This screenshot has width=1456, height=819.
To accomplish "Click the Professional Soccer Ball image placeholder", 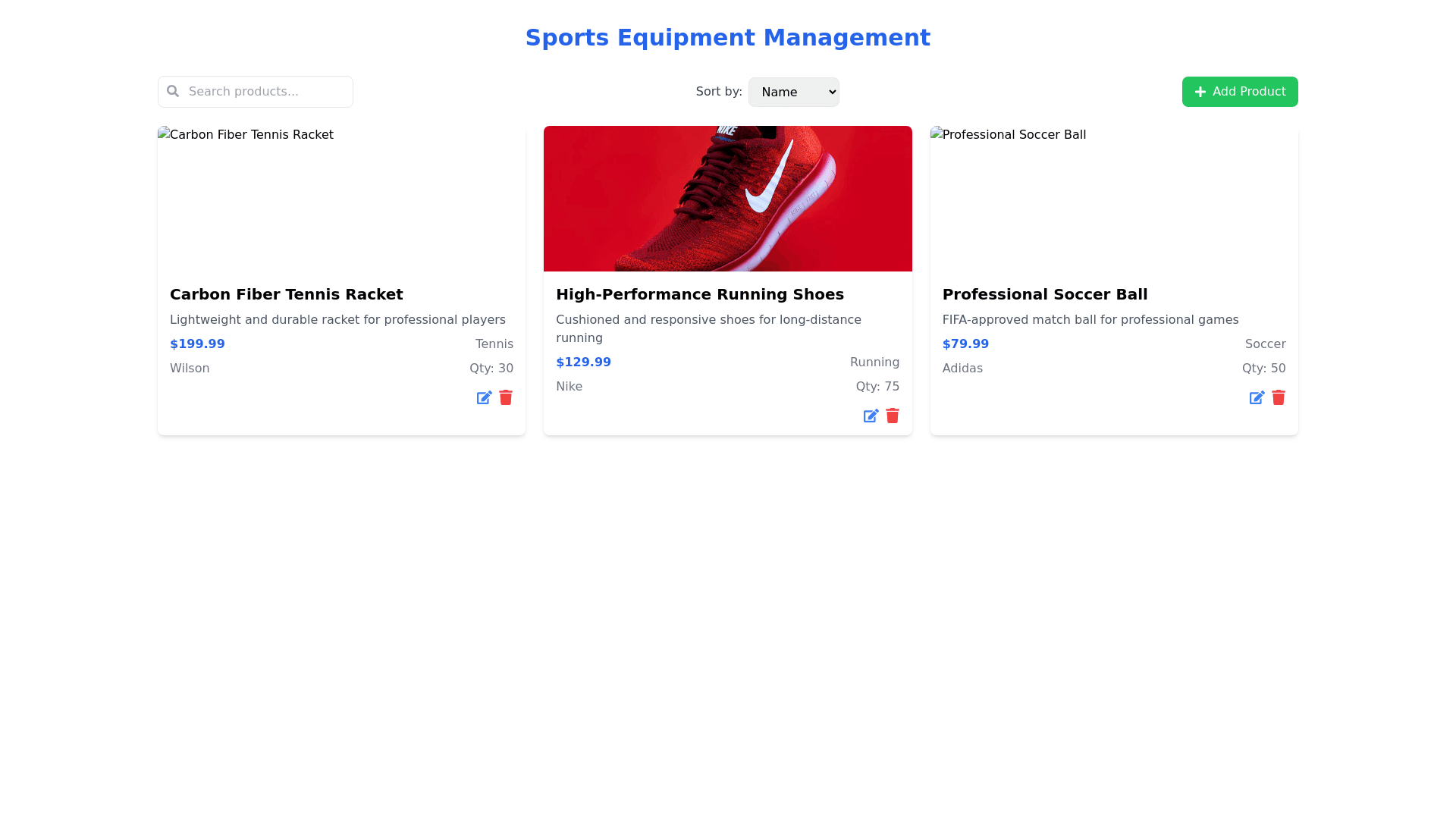I will [x=1113, y=199].
